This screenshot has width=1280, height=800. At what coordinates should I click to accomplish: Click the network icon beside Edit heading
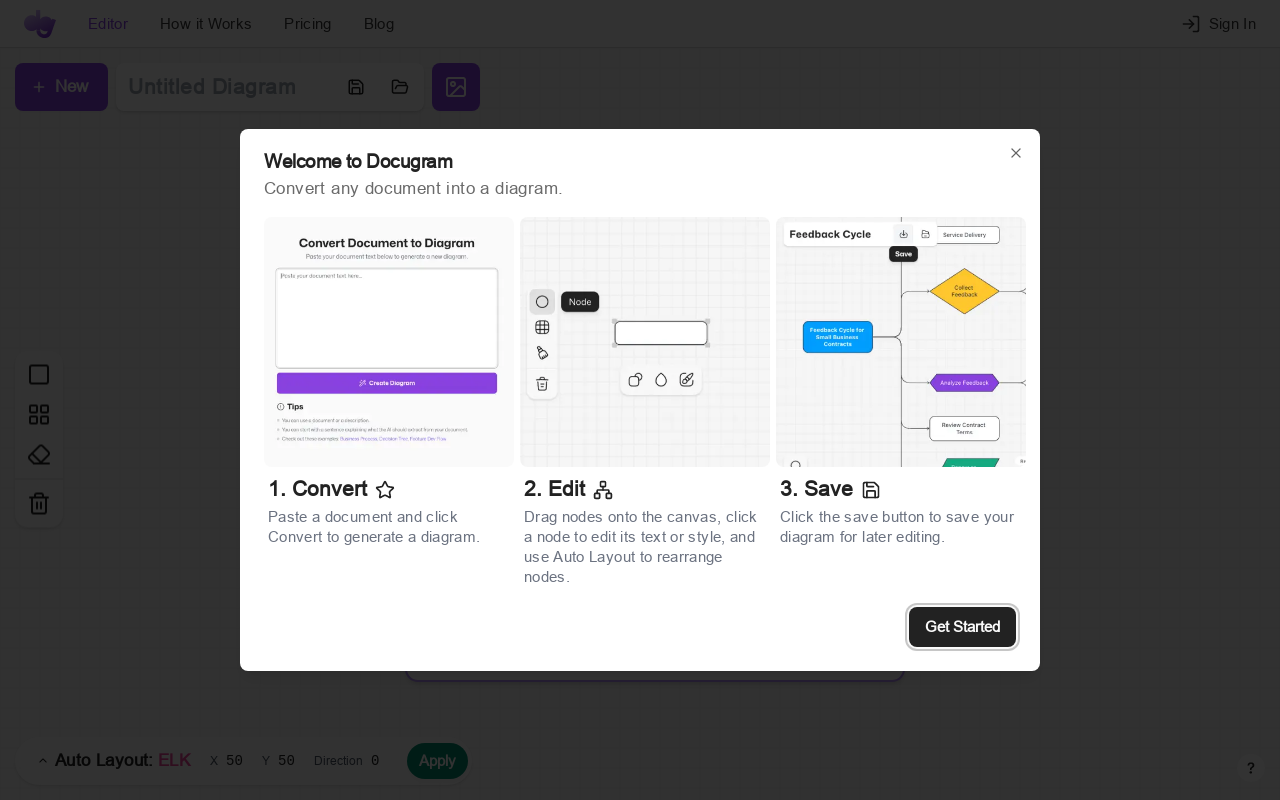[603, 490]
